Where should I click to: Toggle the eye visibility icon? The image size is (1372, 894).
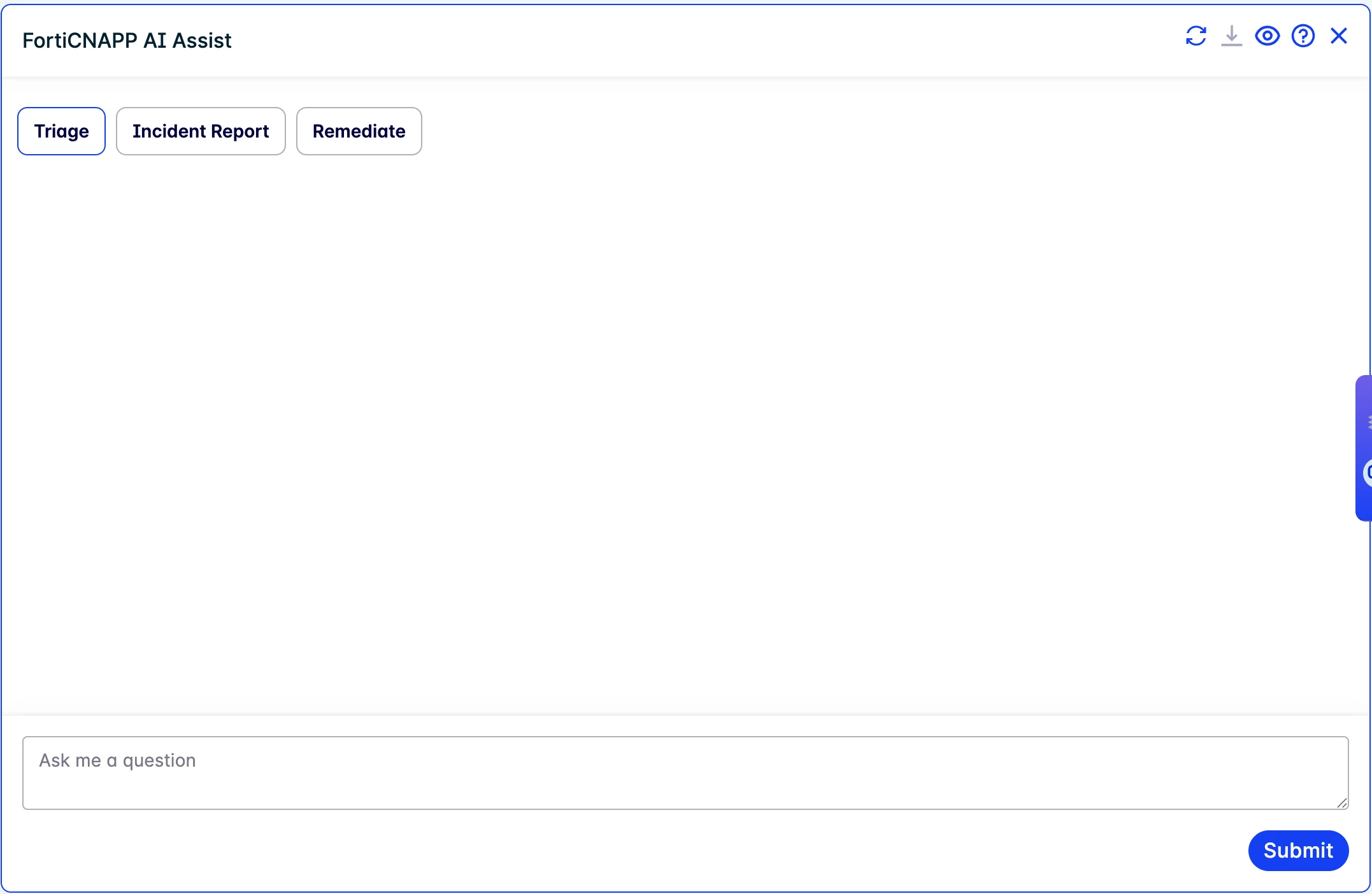[1267, 36]
